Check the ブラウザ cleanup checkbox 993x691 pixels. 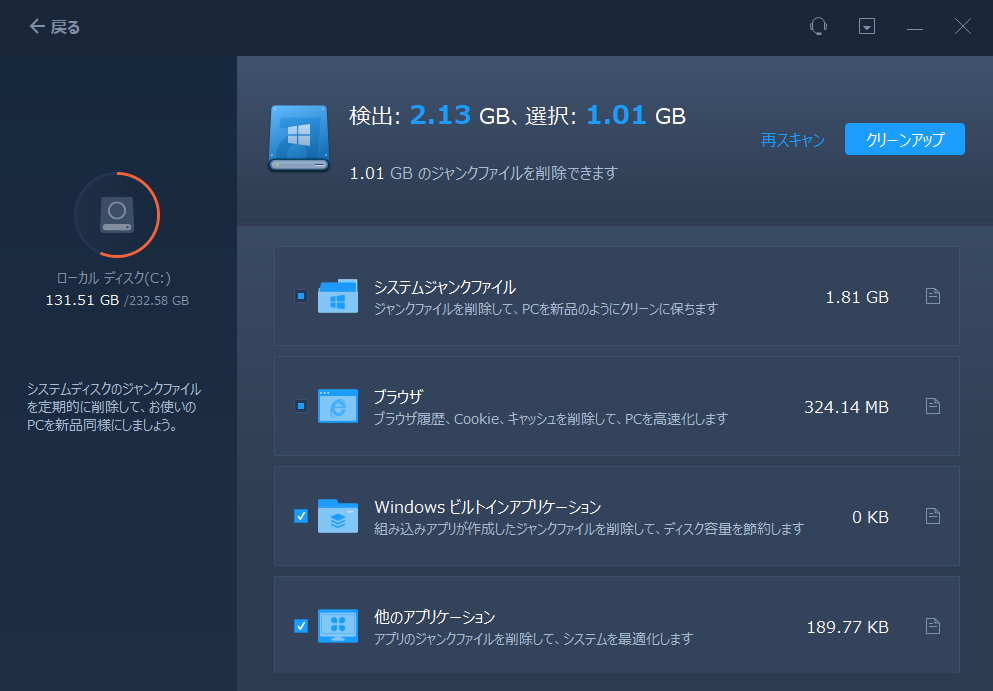point(301,406)
